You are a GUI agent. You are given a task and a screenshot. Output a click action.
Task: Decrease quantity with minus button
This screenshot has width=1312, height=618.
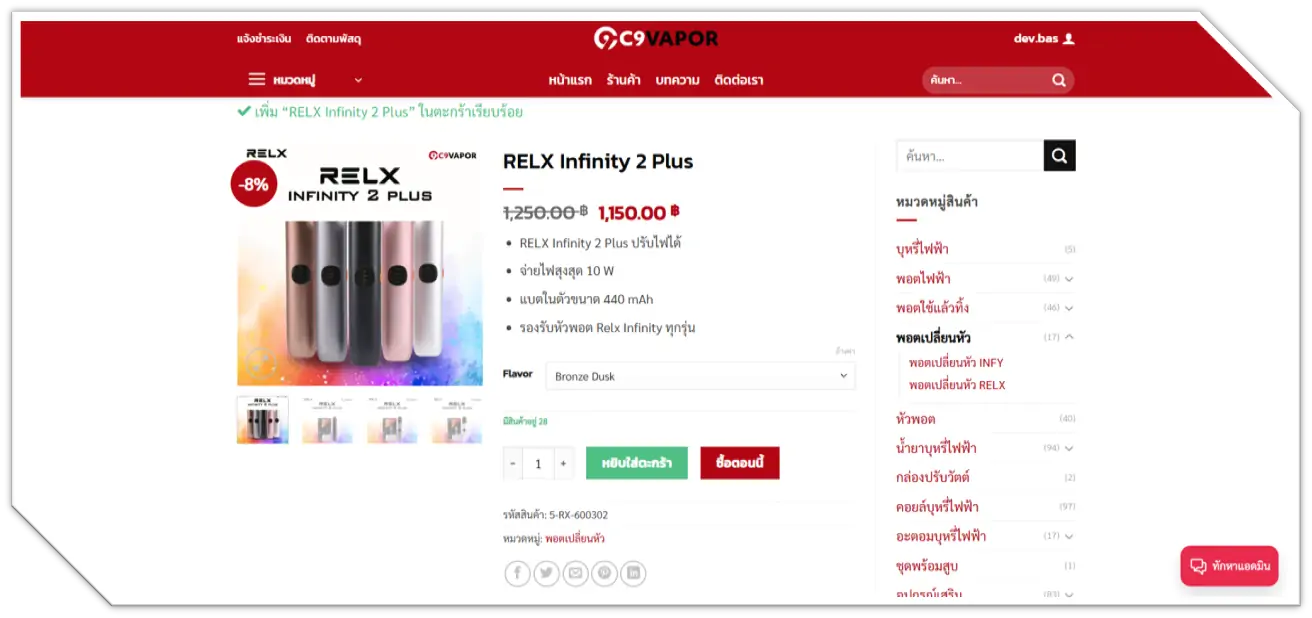pos(513,463)
